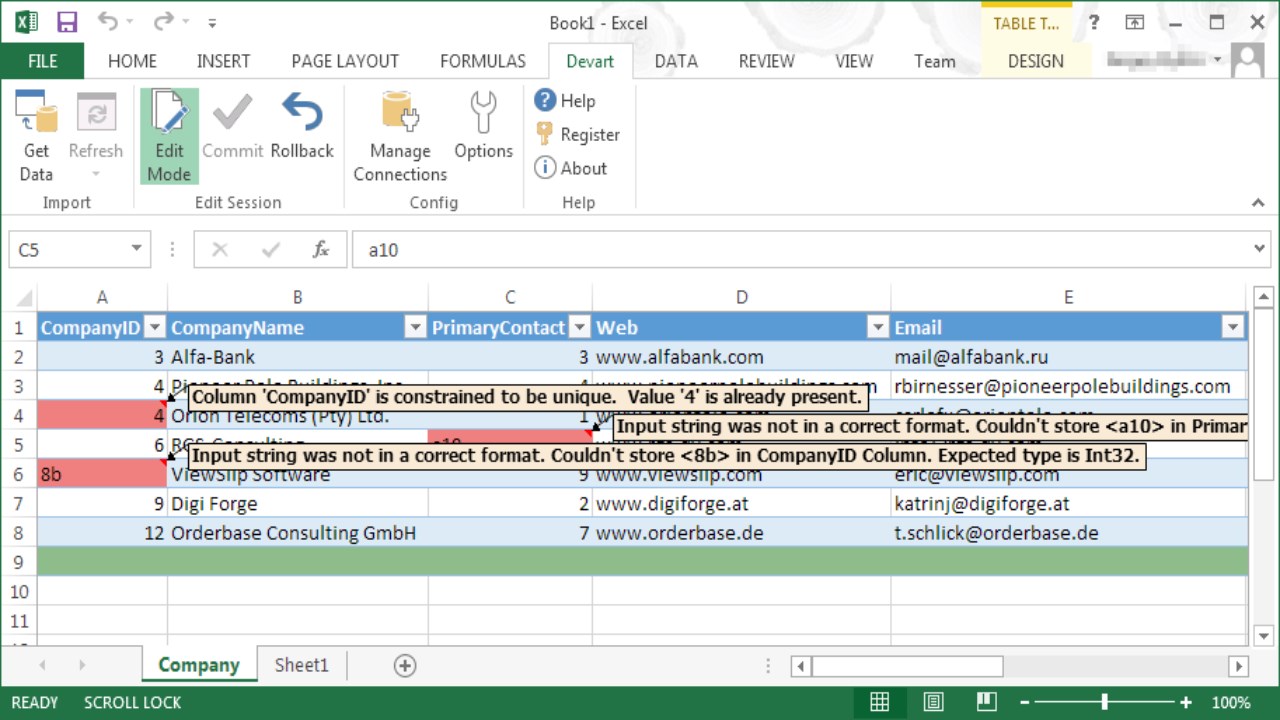Switch to the REVIEW tab
The width and height of the screenshot is (1280, 720).
click(x=767, y=61)
